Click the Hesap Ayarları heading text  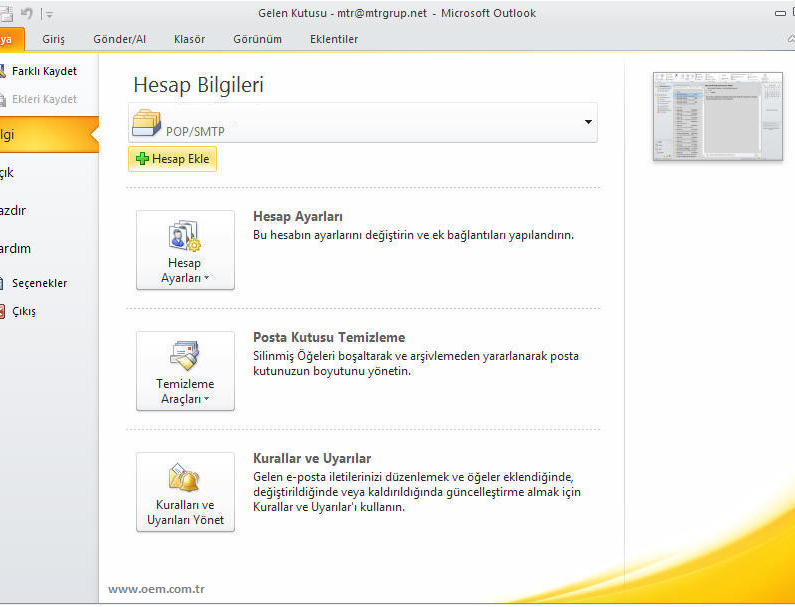(298, 217)
